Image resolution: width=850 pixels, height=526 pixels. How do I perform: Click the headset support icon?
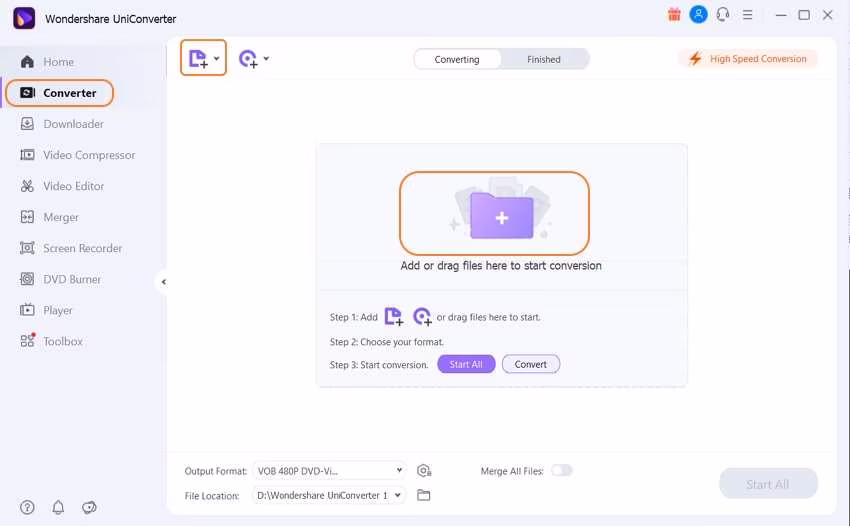723,15
